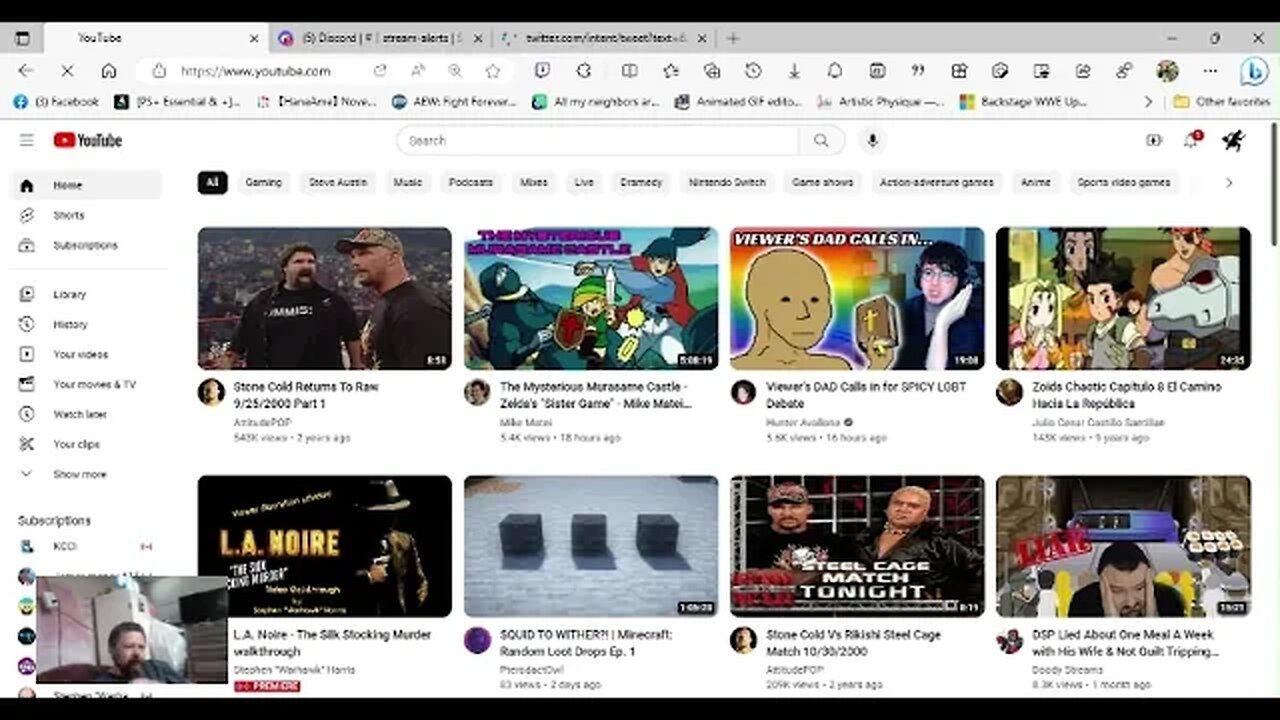Open Subscriptions in sidebar

(x=85, y=245)
